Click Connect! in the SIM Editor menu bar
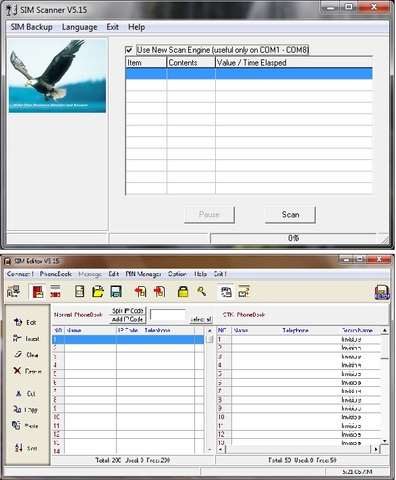This screenshot has height=480, width=396. click(20, 274)
